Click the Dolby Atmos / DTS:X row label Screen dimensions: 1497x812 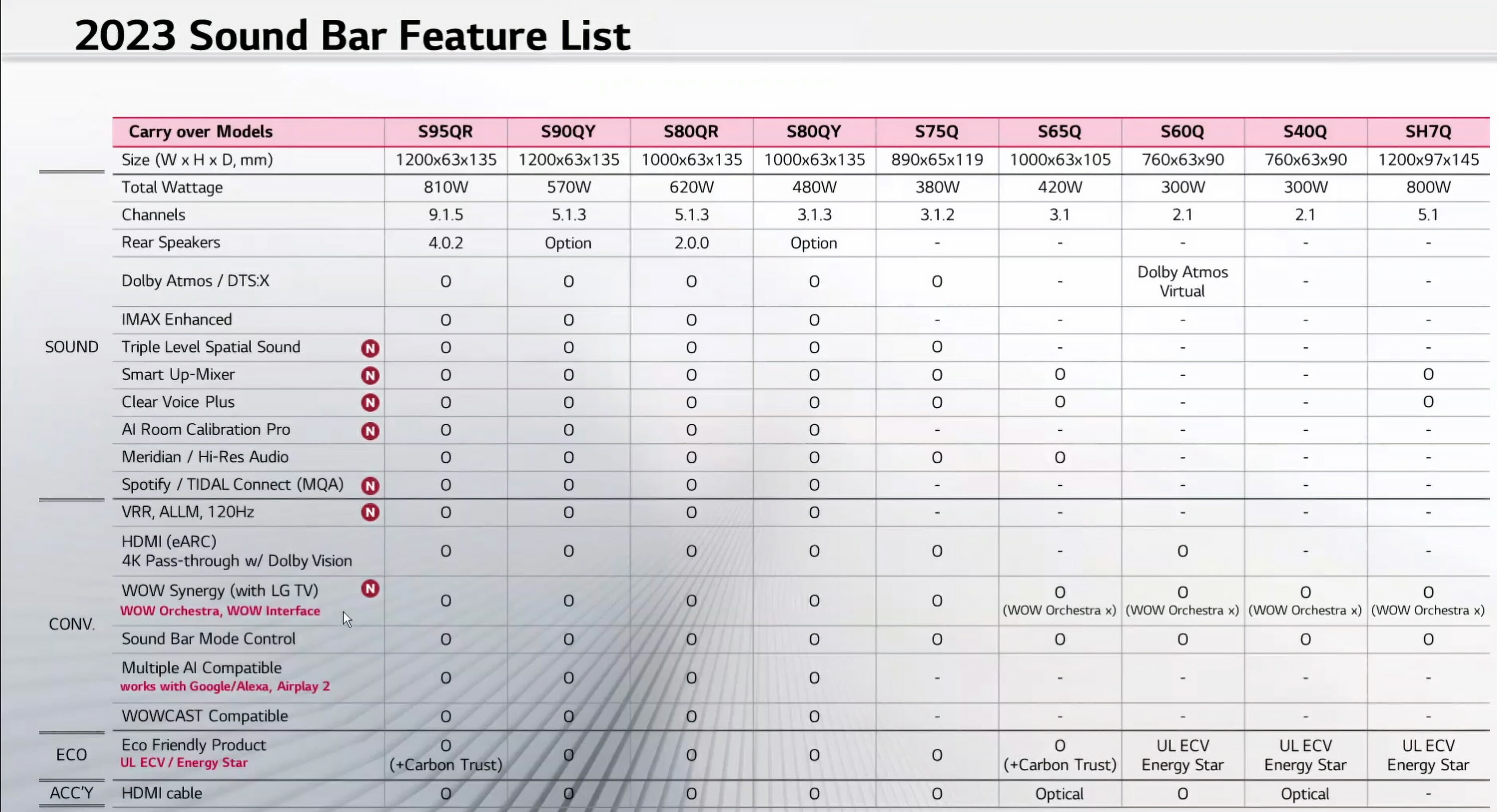coord(195,281)
